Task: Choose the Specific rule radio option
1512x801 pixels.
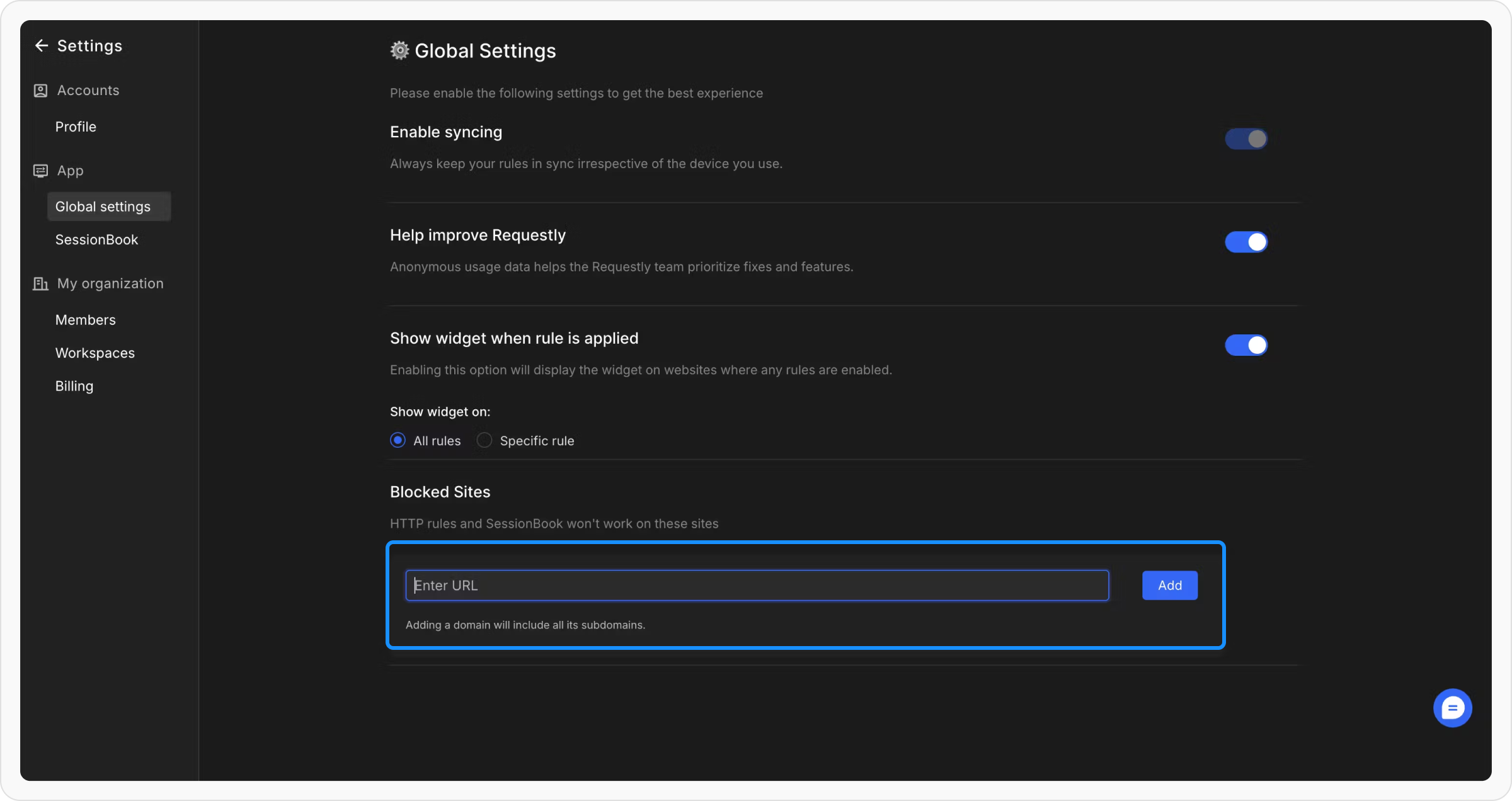Action: pyautogui.click(x=484, y=440)
